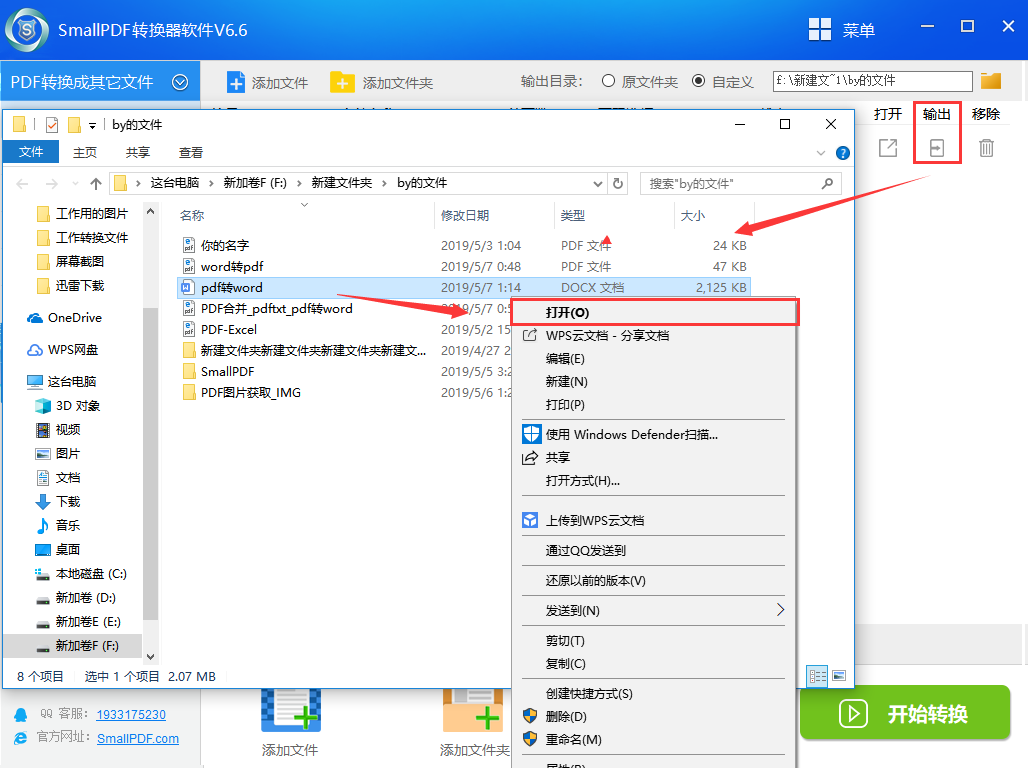1028x768 pixels.
Task: Click green 开始转换 button
Action: click(x=905, y=712)
